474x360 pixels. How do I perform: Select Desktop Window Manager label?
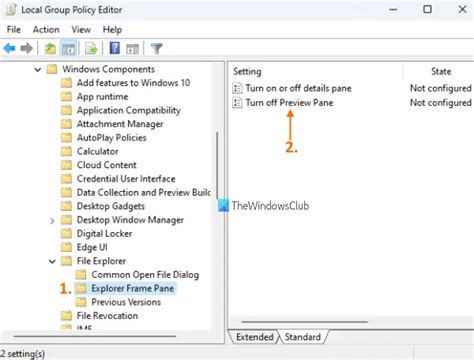click(x=130, y=220)
